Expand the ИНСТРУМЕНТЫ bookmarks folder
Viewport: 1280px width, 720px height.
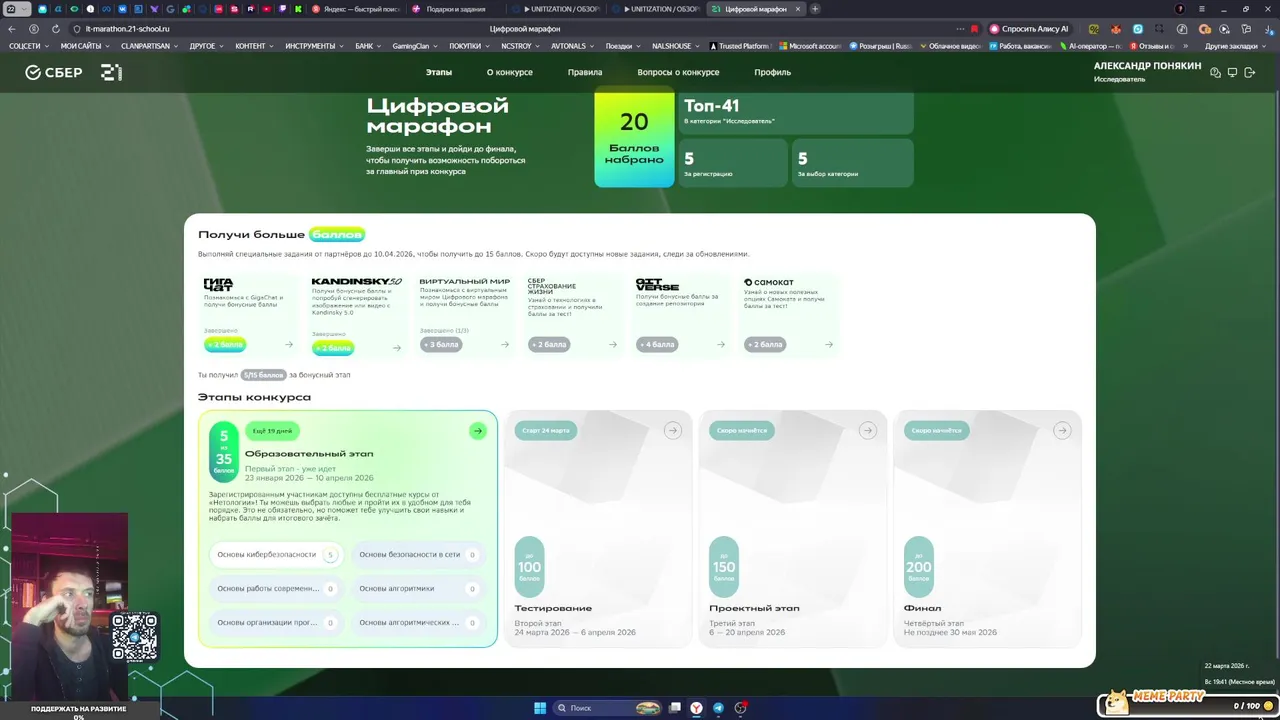point(314,46)
